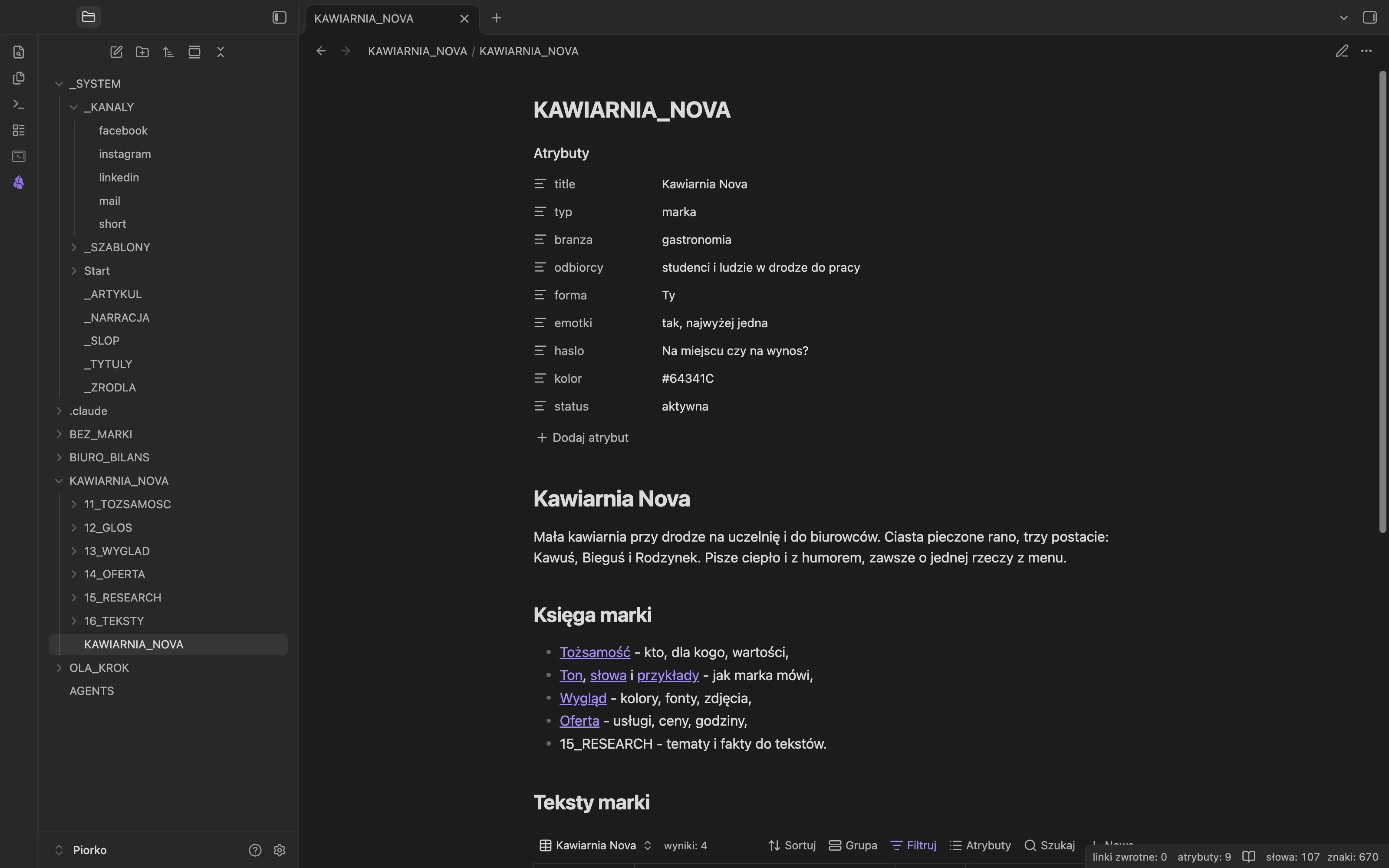1389x868 pixels.
Task: Collapse all folders in explorer
Action: click(221, 52)
